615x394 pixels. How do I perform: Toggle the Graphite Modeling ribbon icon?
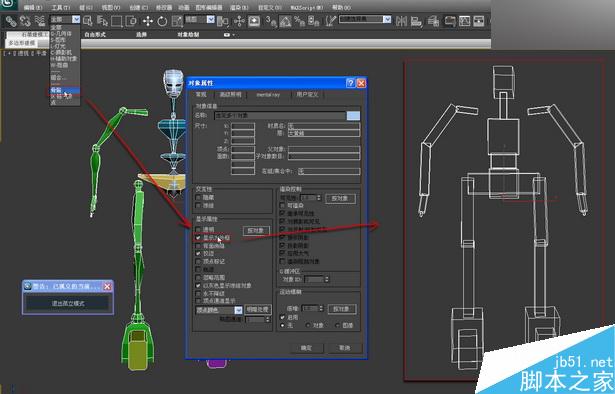pos(449,21)
